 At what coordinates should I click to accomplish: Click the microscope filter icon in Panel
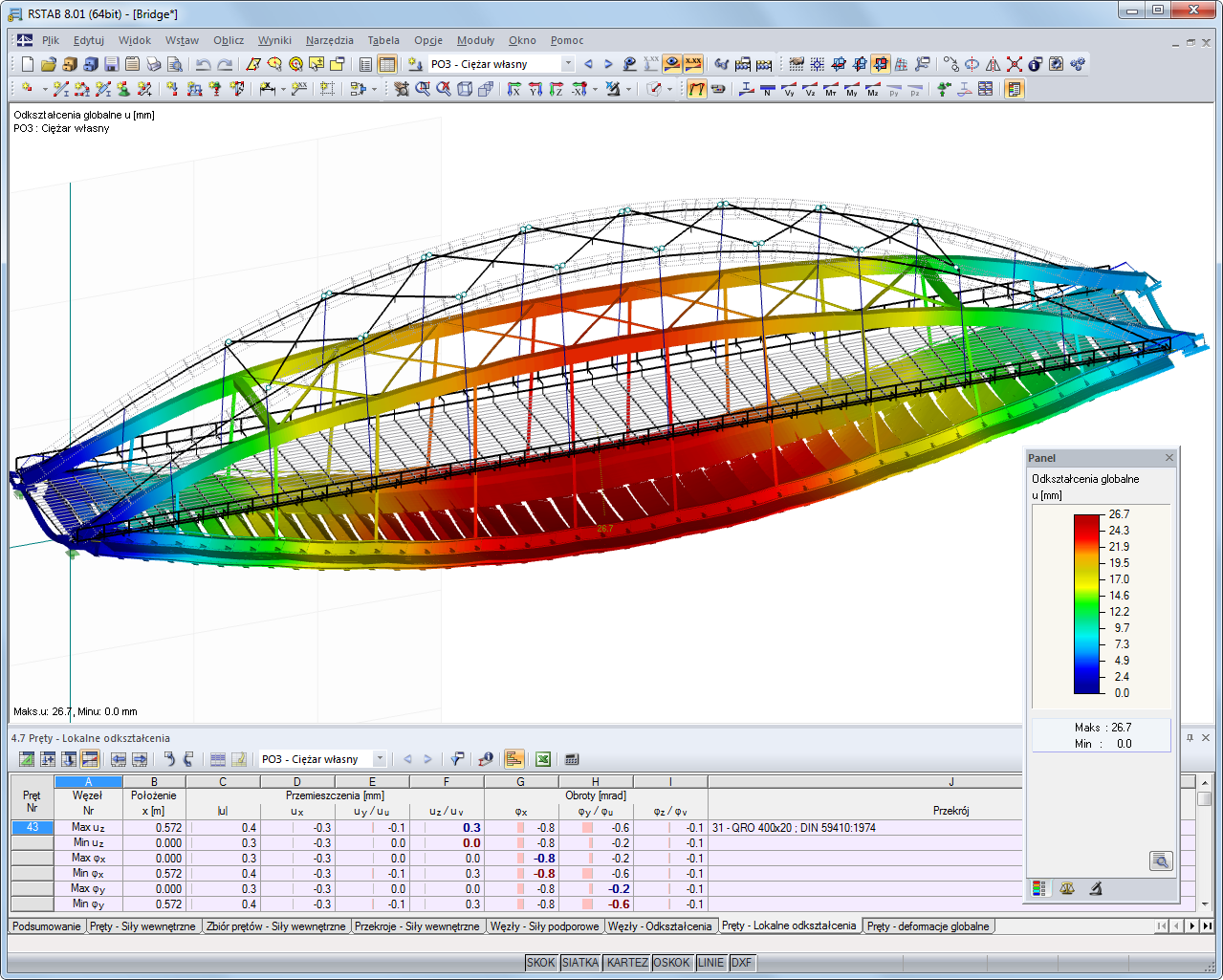[x=1096, y=888]
